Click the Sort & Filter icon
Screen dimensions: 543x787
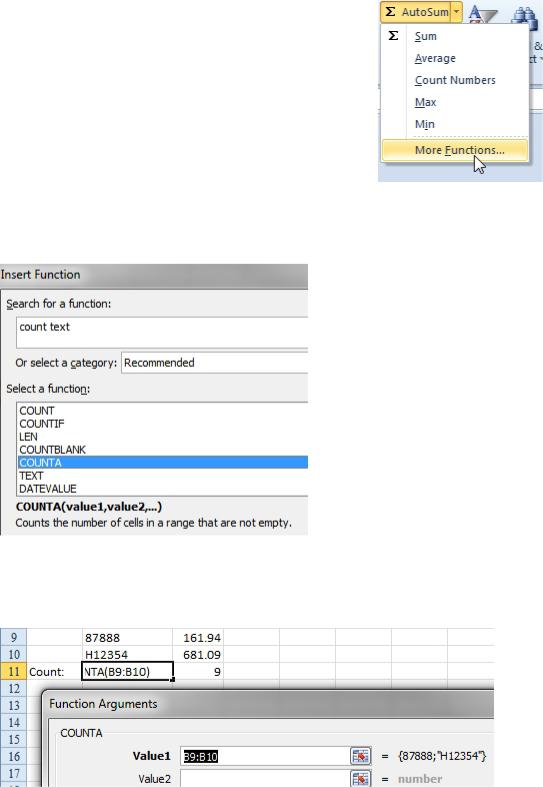[482, 13]
